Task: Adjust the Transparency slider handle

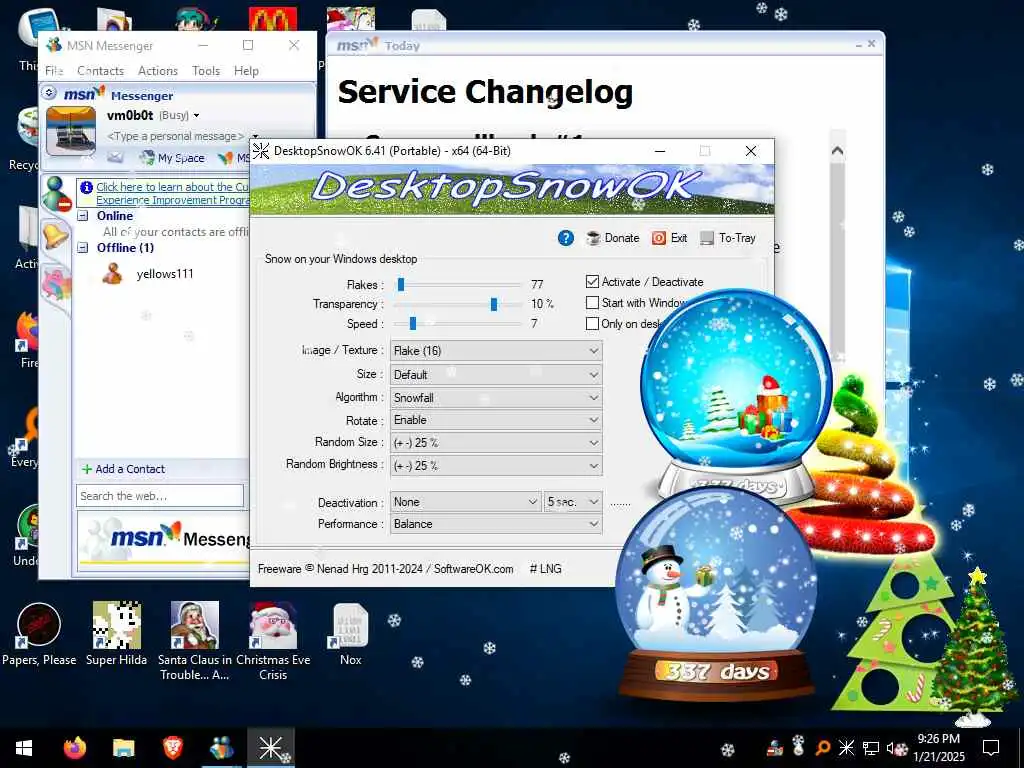Action: click(494, 304)
